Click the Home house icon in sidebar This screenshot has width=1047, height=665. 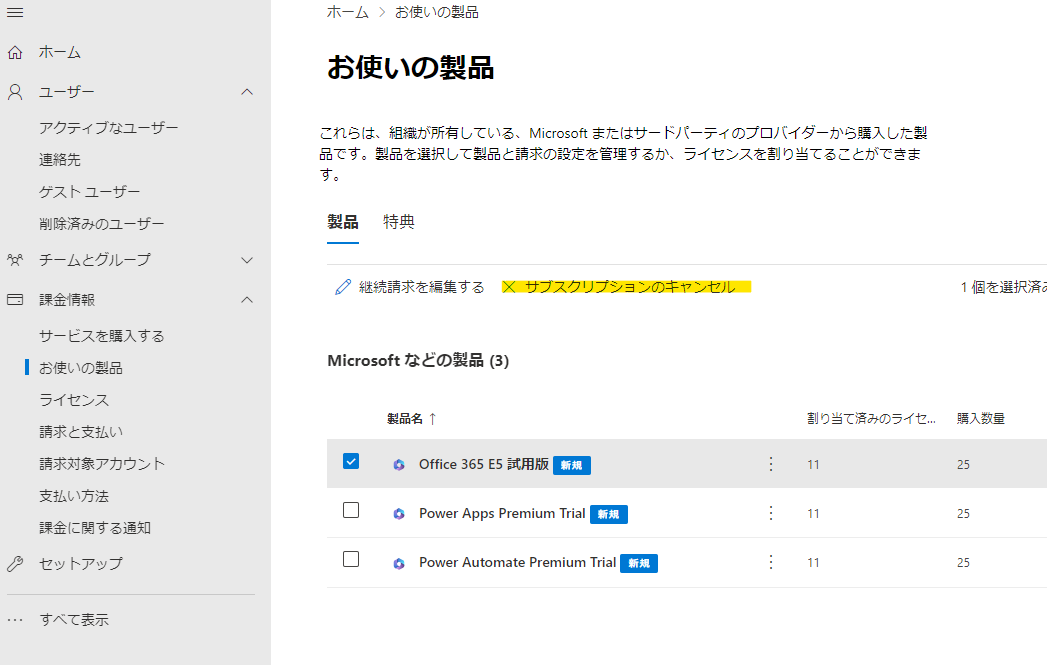pyautogui.click(x=15, y=52)
